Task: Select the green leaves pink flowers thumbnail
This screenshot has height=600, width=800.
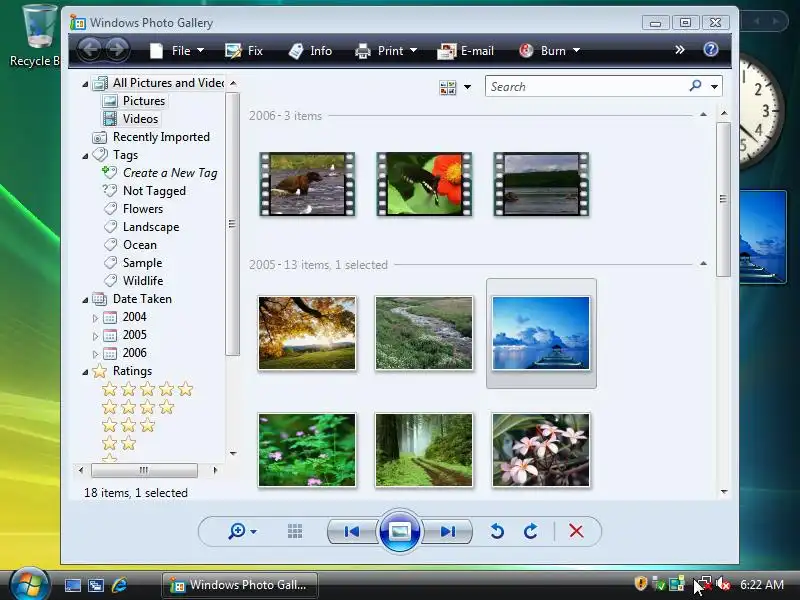Action: coord(307,449)
